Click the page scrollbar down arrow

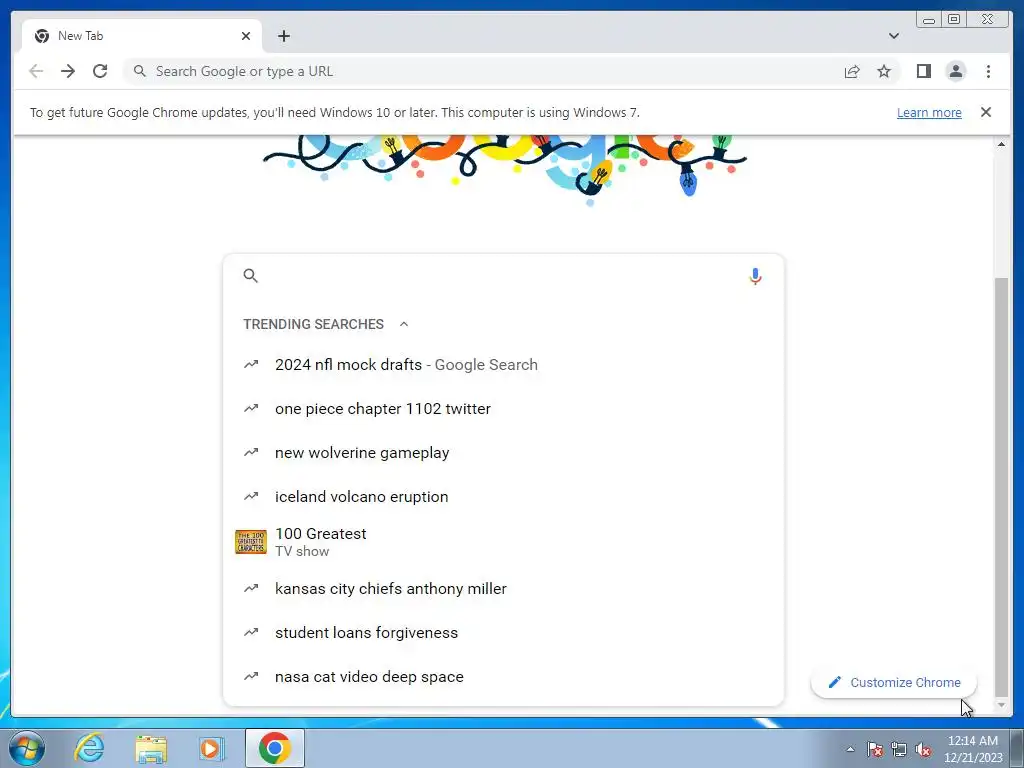tap(1001, 705)
